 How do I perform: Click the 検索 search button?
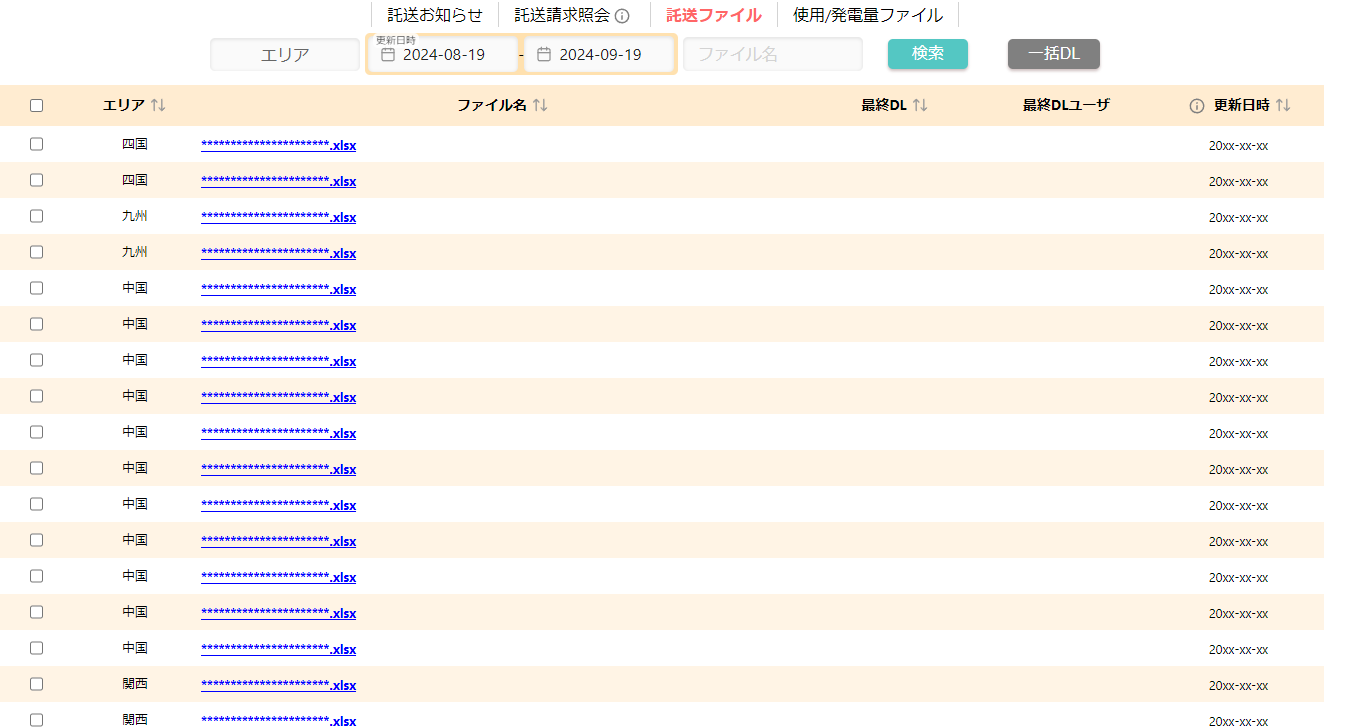coord(928,54)
